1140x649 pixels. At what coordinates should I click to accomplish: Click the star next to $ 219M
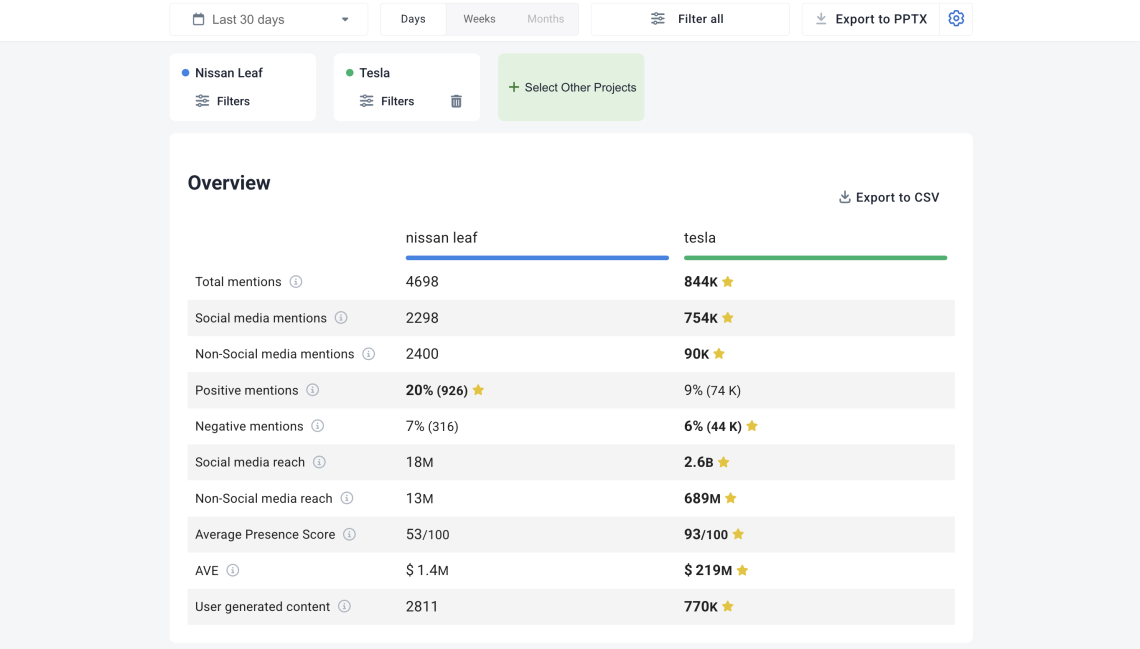(x=742, y=571)
